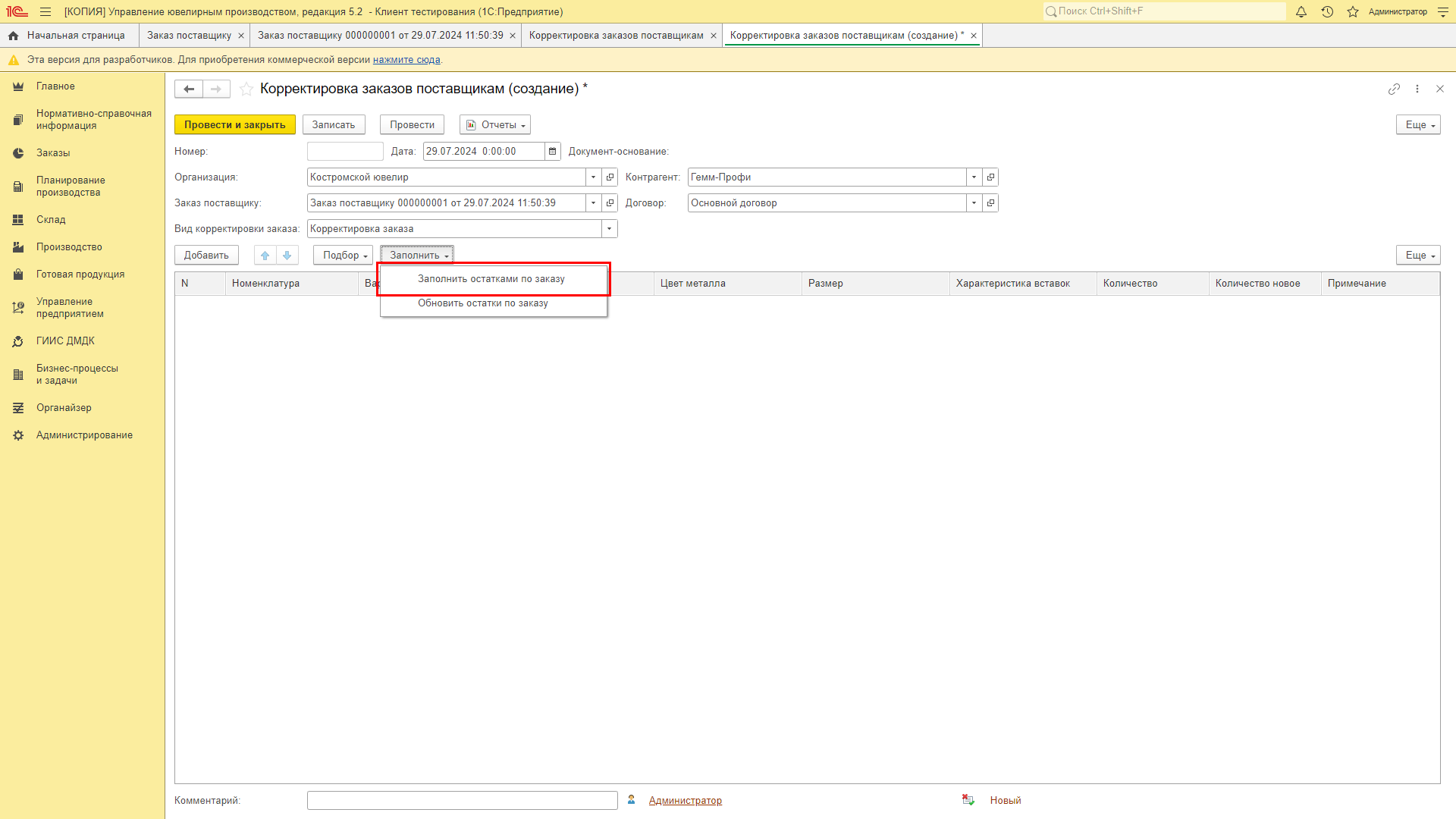Viewport: 1456px width, 819px height.
Task: Open calendar picker for Дата field
Action: pyautogui.click(x=553, y=152)
